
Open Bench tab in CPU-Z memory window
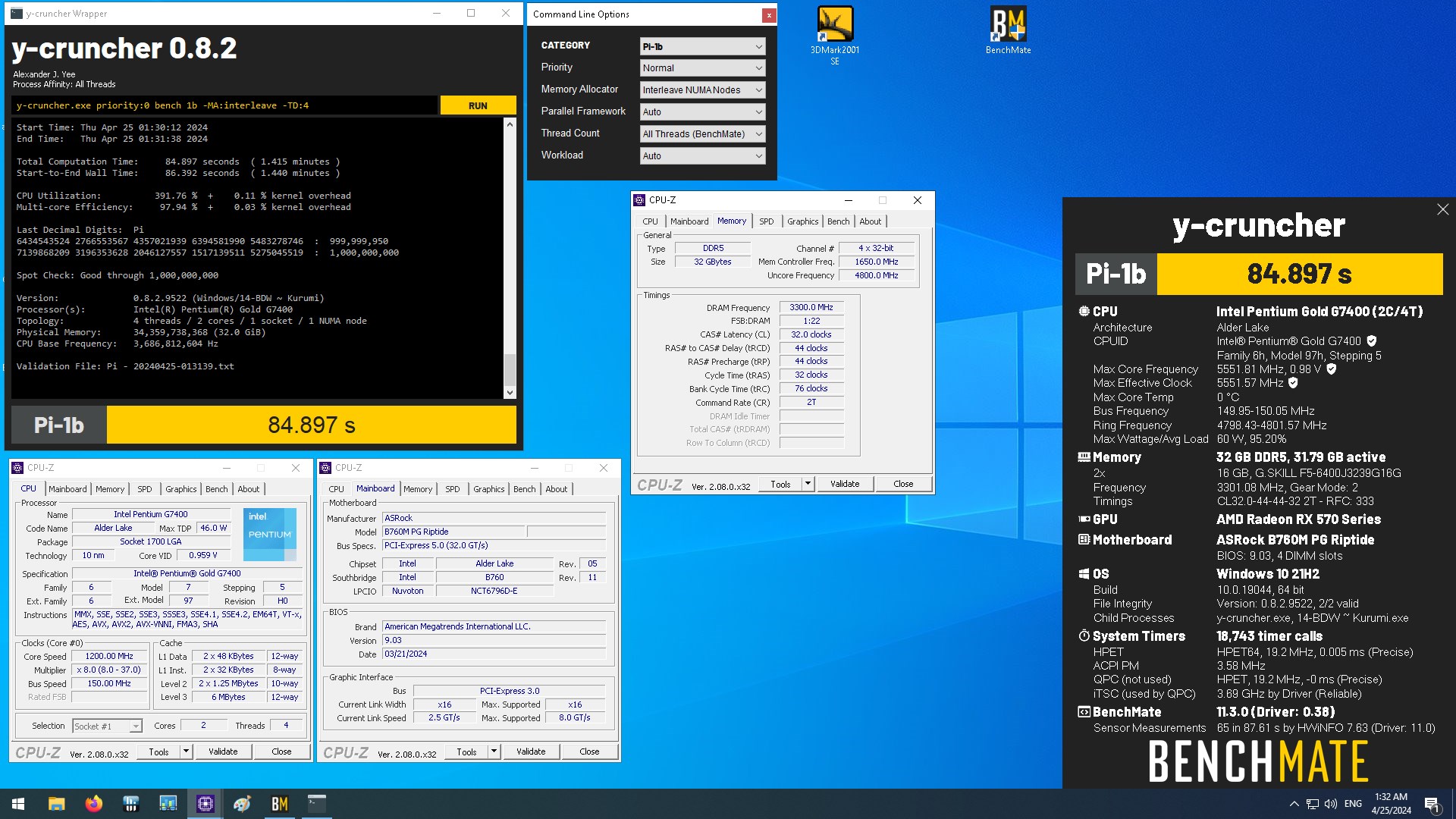[x=838, y=221]
